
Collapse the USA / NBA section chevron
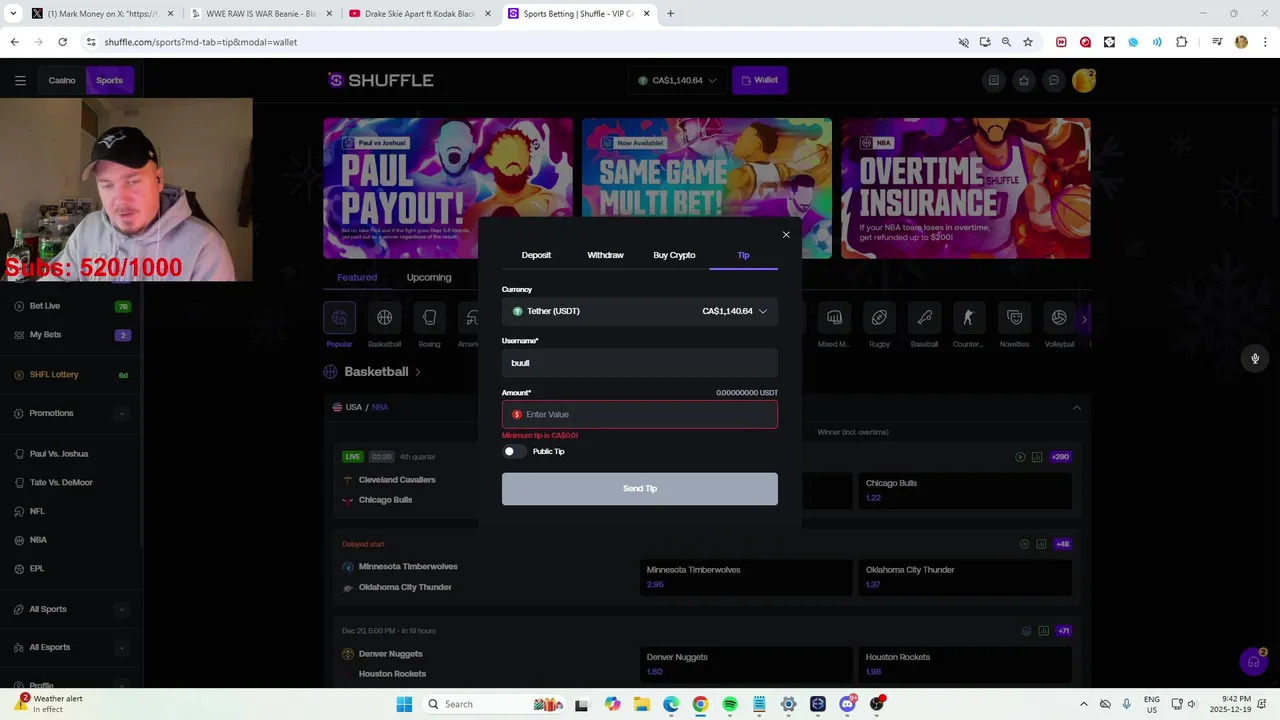[x=1076, y=408]
